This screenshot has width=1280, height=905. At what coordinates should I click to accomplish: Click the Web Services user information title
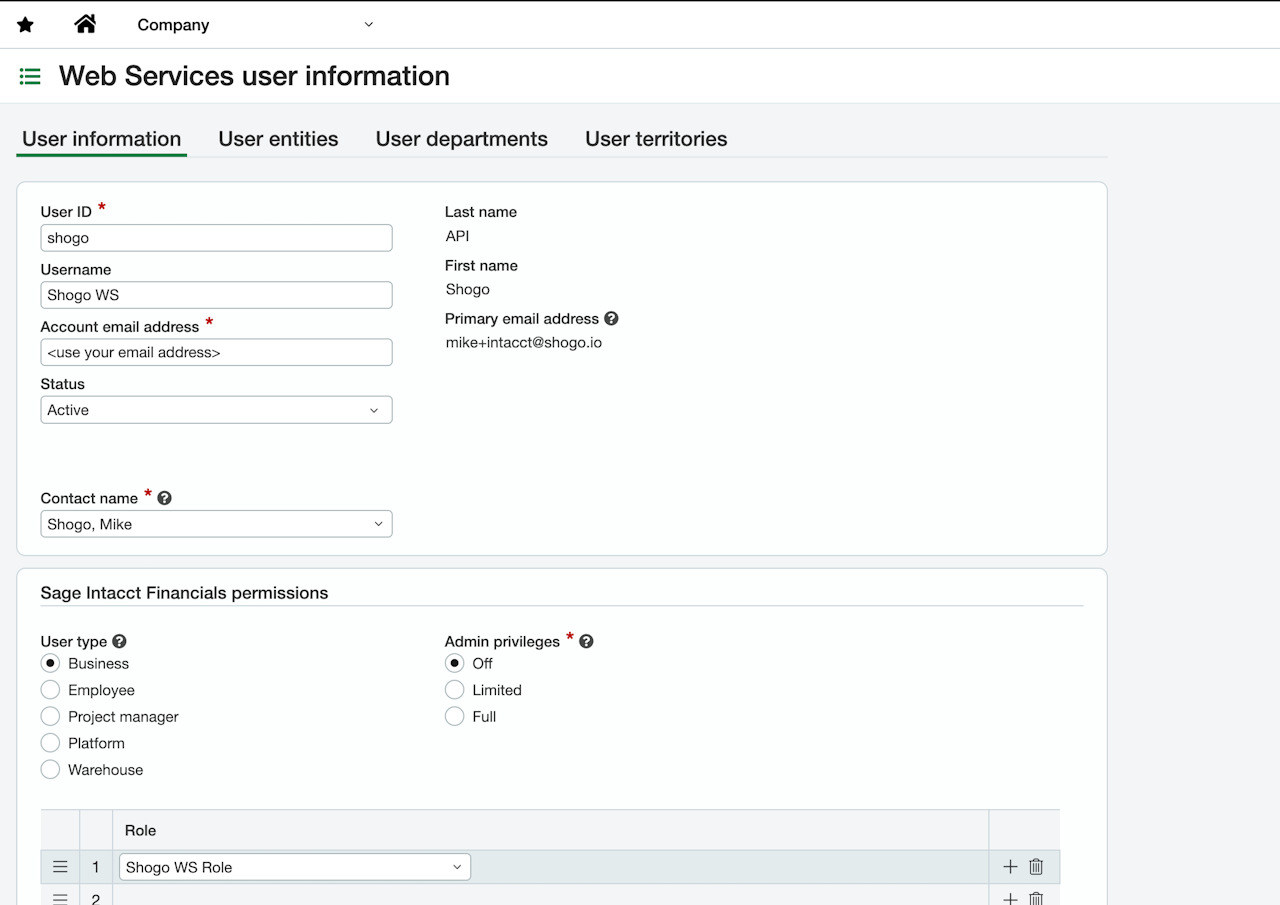(x=254, y=76)
